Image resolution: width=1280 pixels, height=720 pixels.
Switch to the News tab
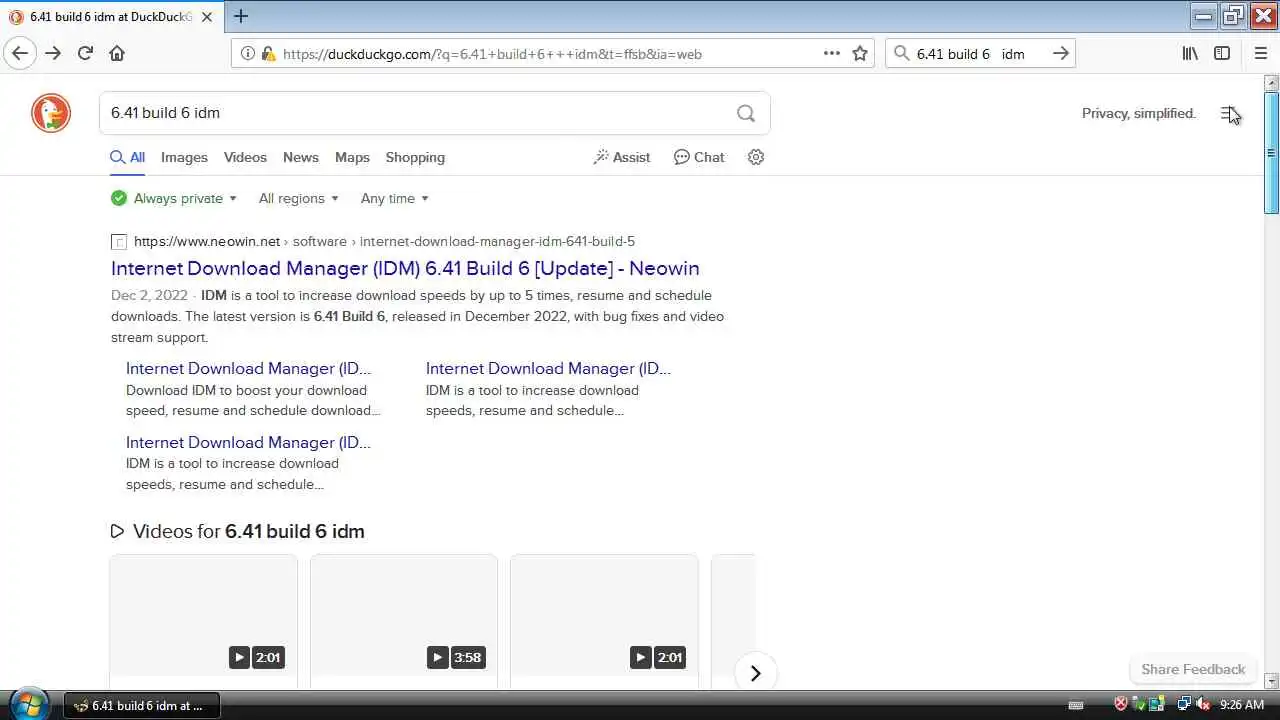[x=300, y=157]
